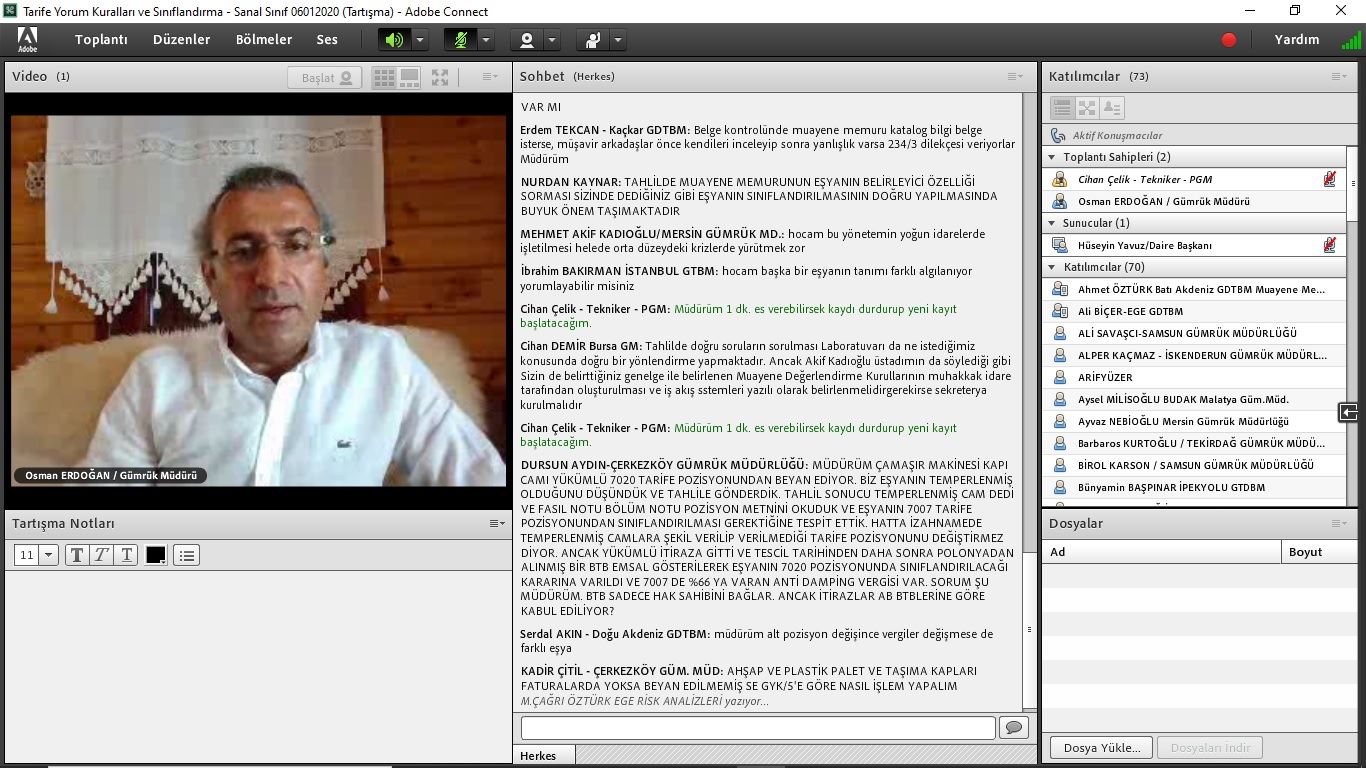The width and height of the screenshot is (1366, 768).
Task: Send chat message with speech bubble icon
Action: [x=1014, y=728]
